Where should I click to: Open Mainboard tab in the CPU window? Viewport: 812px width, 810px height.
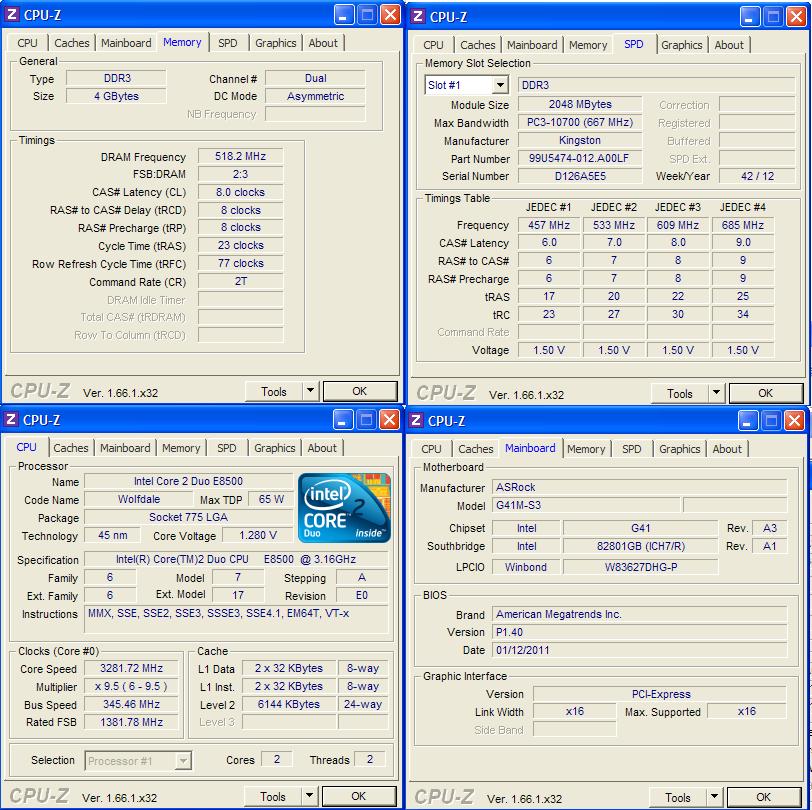(125, 448)
